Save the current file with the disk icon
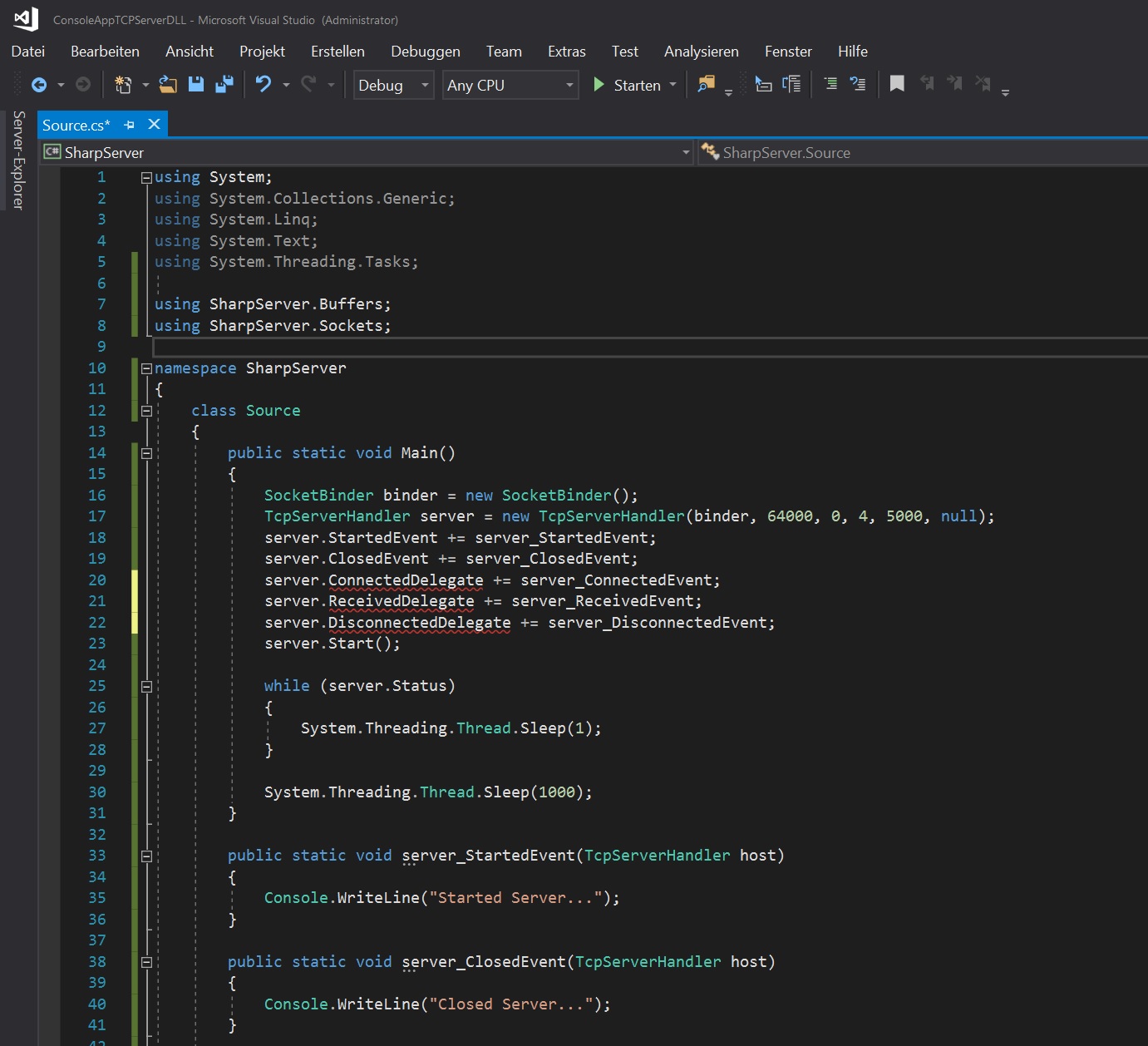1148x1046 pixels. (x=196, y=85)
